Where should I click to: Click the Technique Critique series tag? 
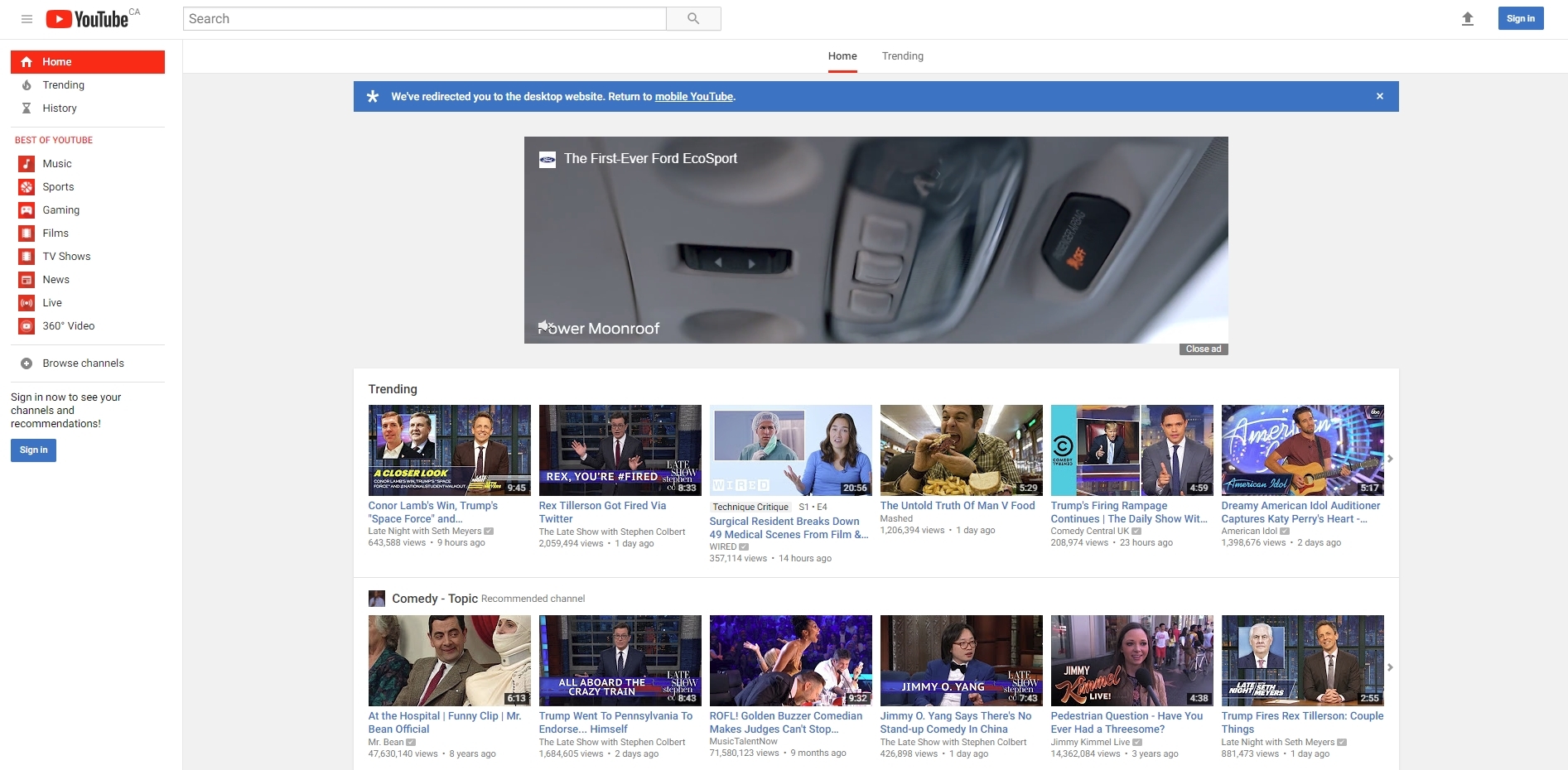pos(750,508)
